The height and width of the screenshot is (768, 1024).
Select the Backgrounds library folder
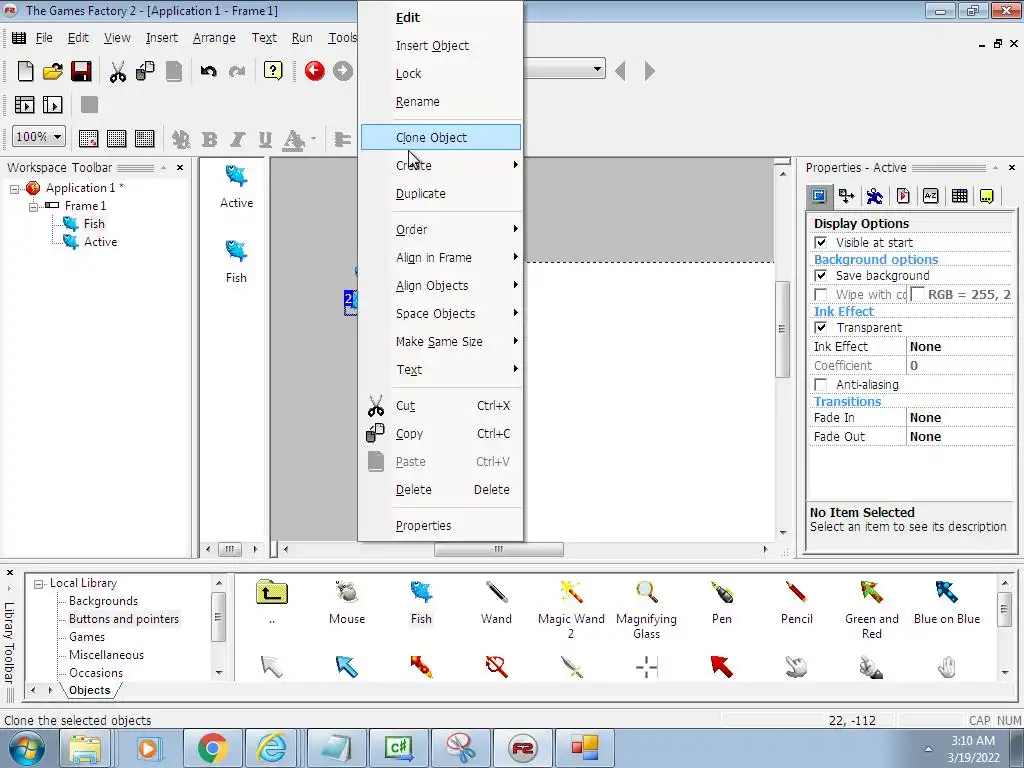pos(103,601)
